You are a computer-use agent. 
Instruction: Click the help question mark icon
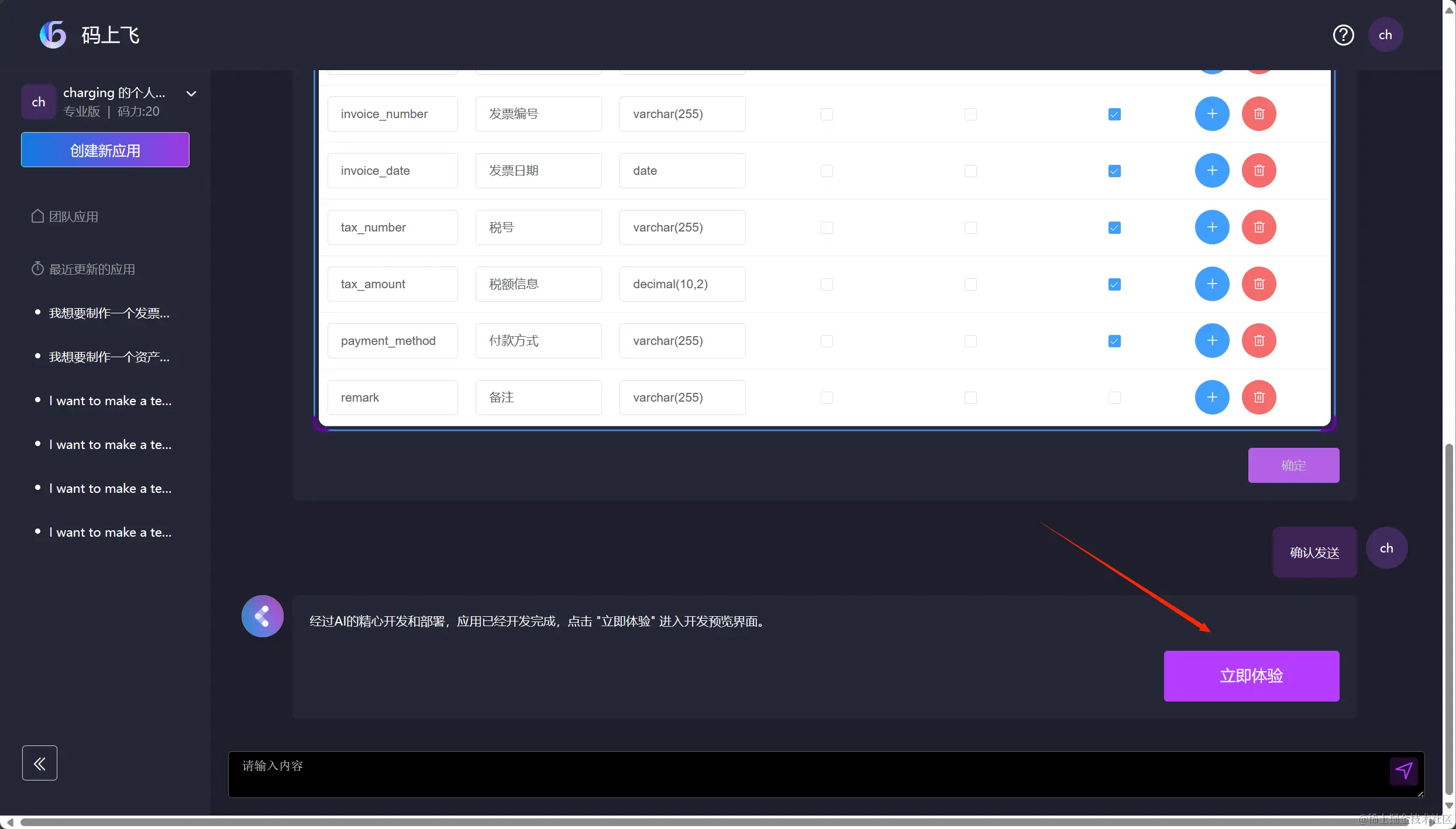[x=1343, y=35]
